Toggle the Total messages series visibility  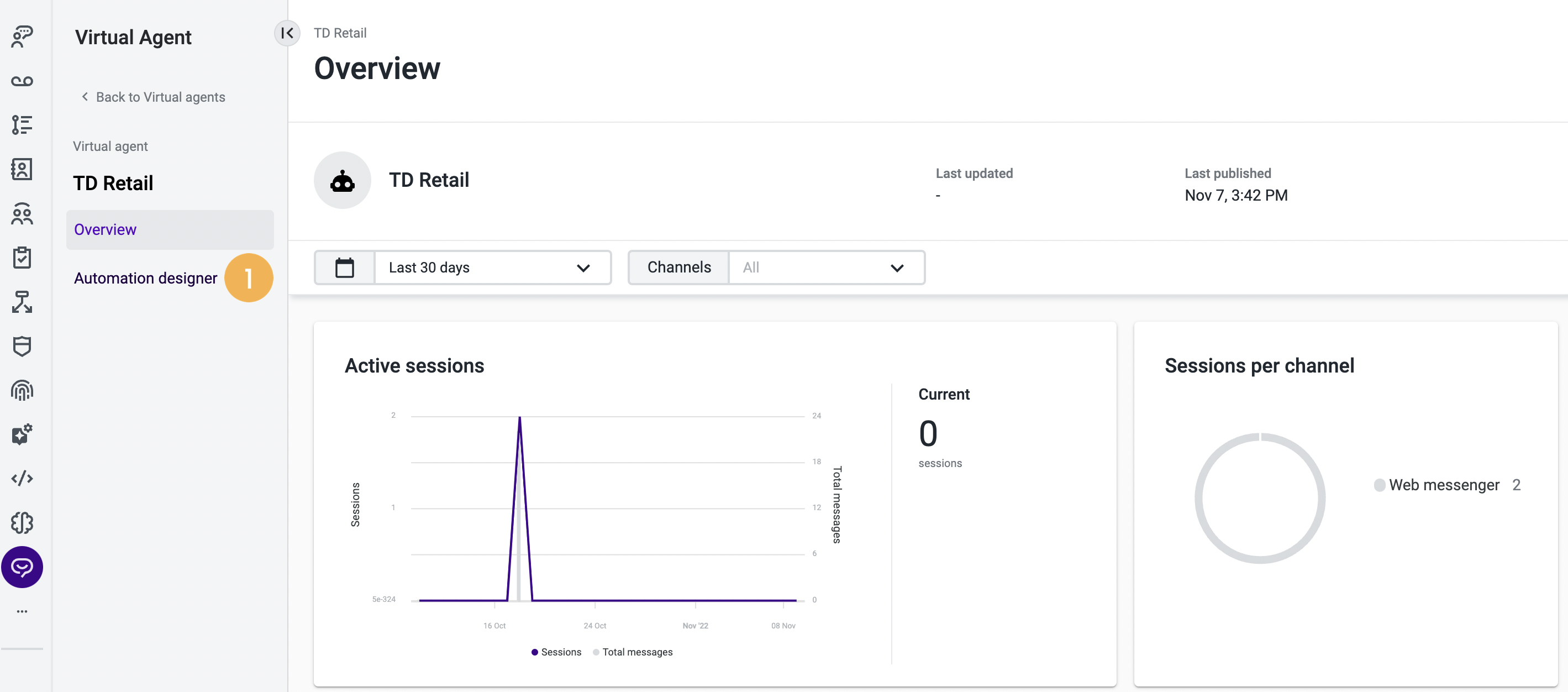tap(633, 651)
